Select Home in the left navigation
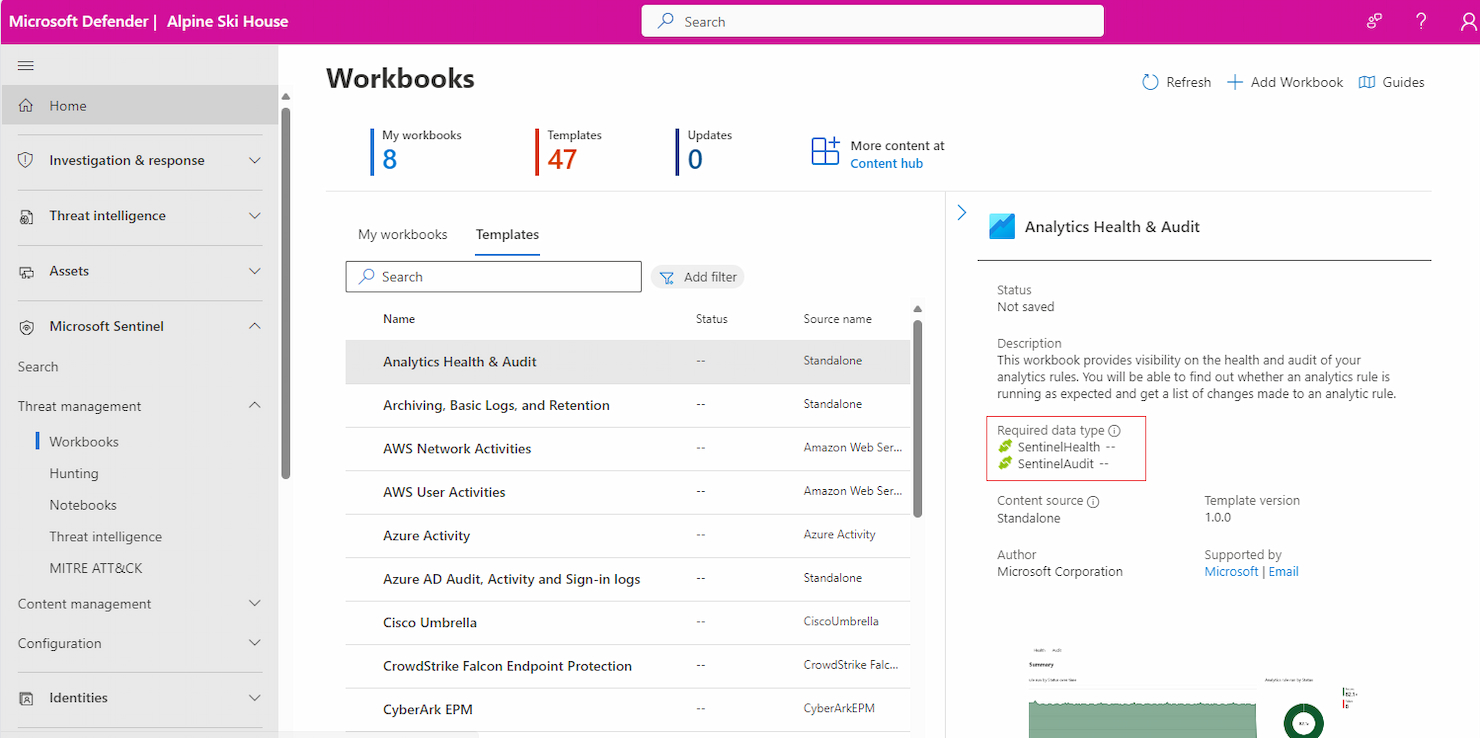This screenshot has height=738, width=1480. (x=68, y=104)
